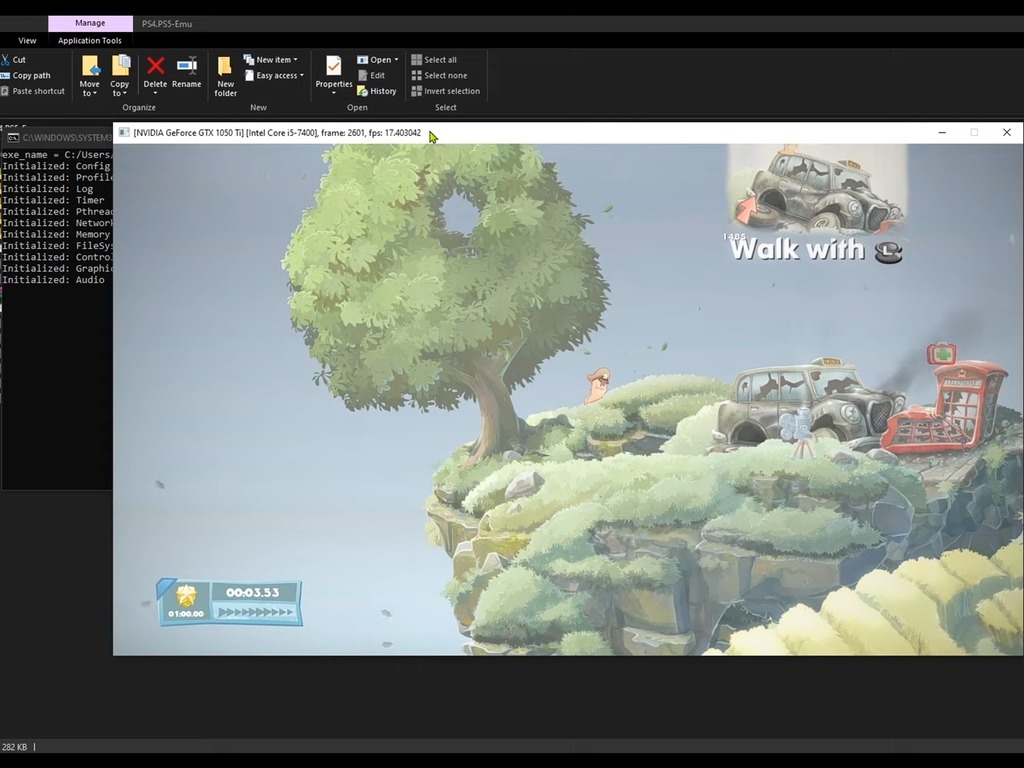Click the Rename icon in Organize group
Viewport: 1024px width, 768px height.
coord(187,66)
